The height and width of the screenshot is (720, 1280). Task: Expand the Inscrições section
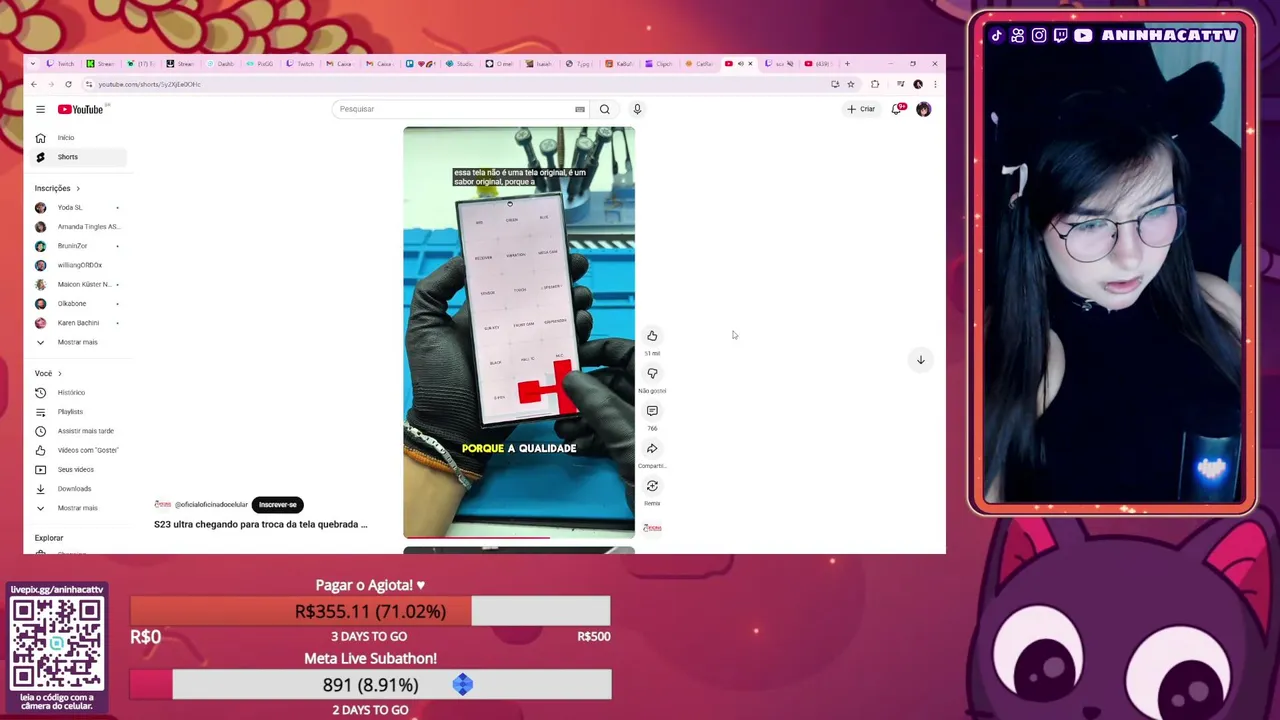click(57, 188)
